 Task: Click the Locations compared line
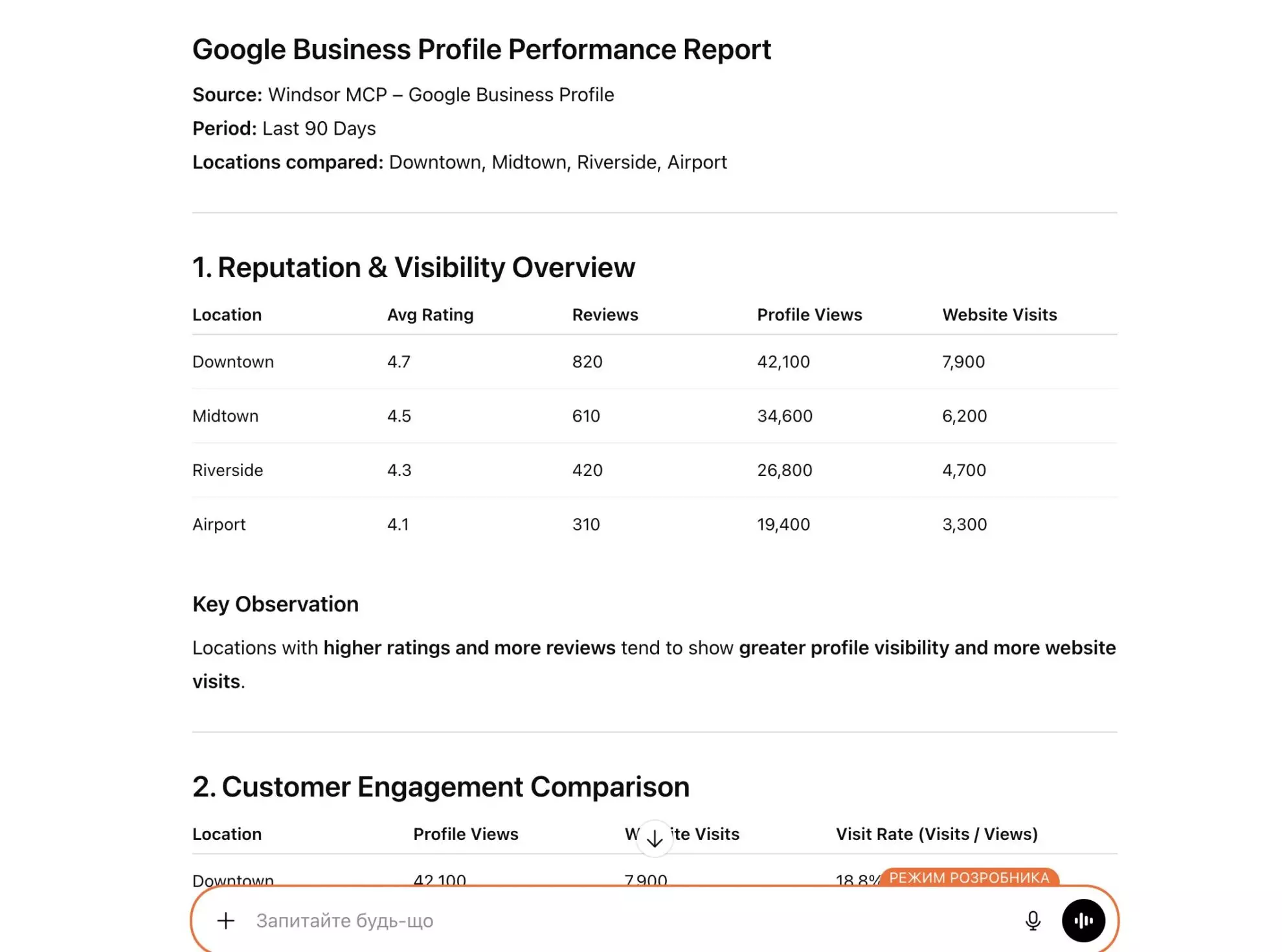(460, 162)
